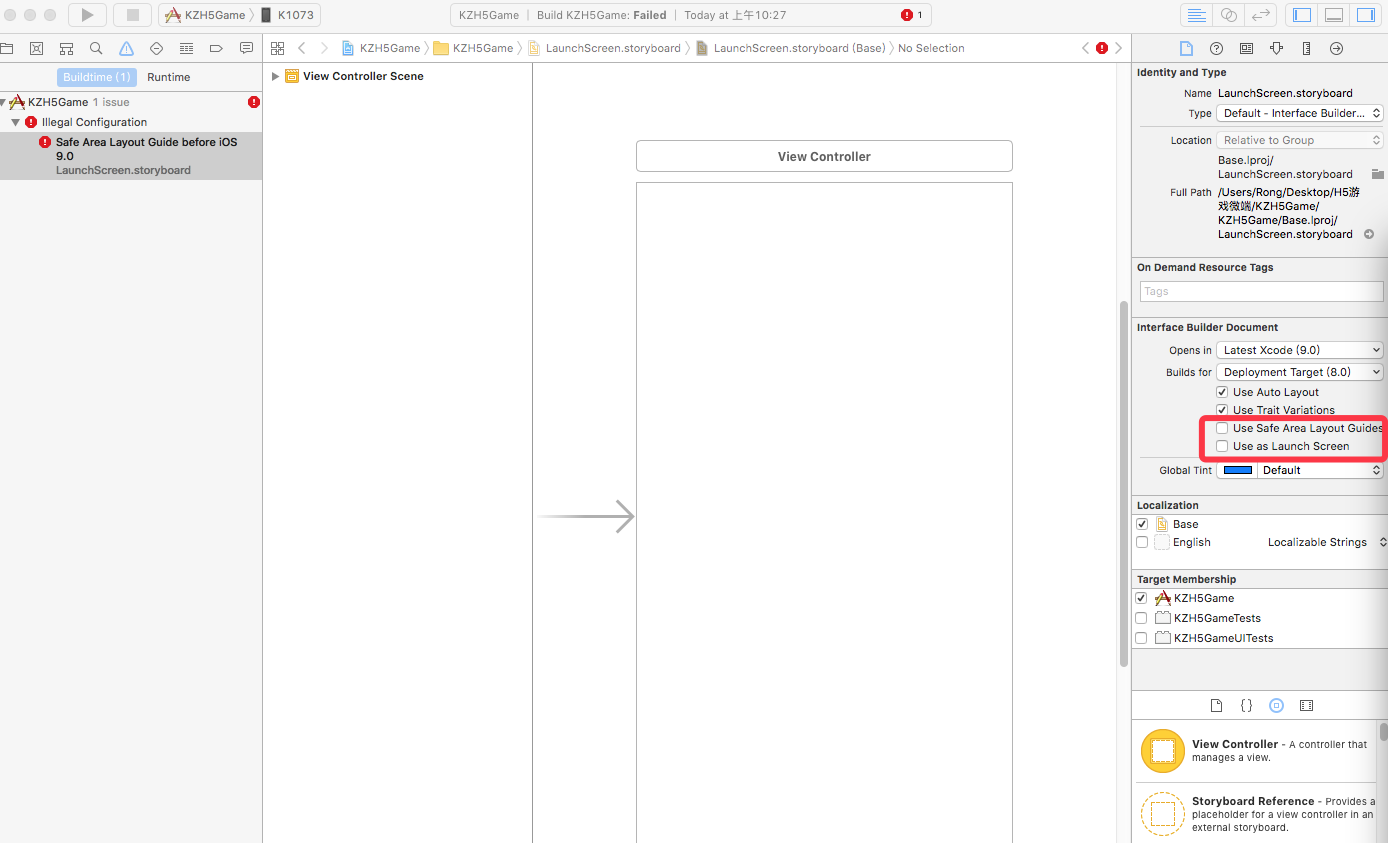Screen dimensions: 1388x843
Task: Open the report navigator speech bubble icon
Action: click(246, 48)
